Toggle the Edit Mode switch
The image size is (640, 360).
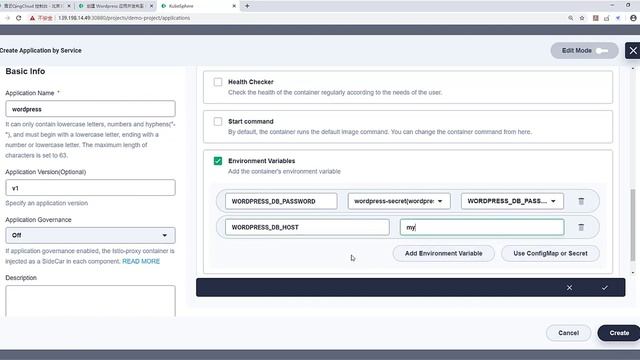click(602, 51)
